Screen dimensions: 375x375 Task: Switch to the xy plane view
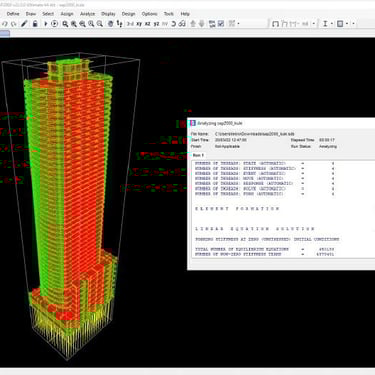click(139, 24)
